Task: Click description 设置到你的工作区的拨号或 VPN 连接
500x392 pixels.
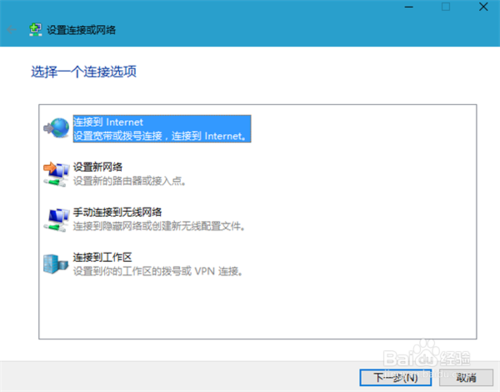Action: pos(158,271)
